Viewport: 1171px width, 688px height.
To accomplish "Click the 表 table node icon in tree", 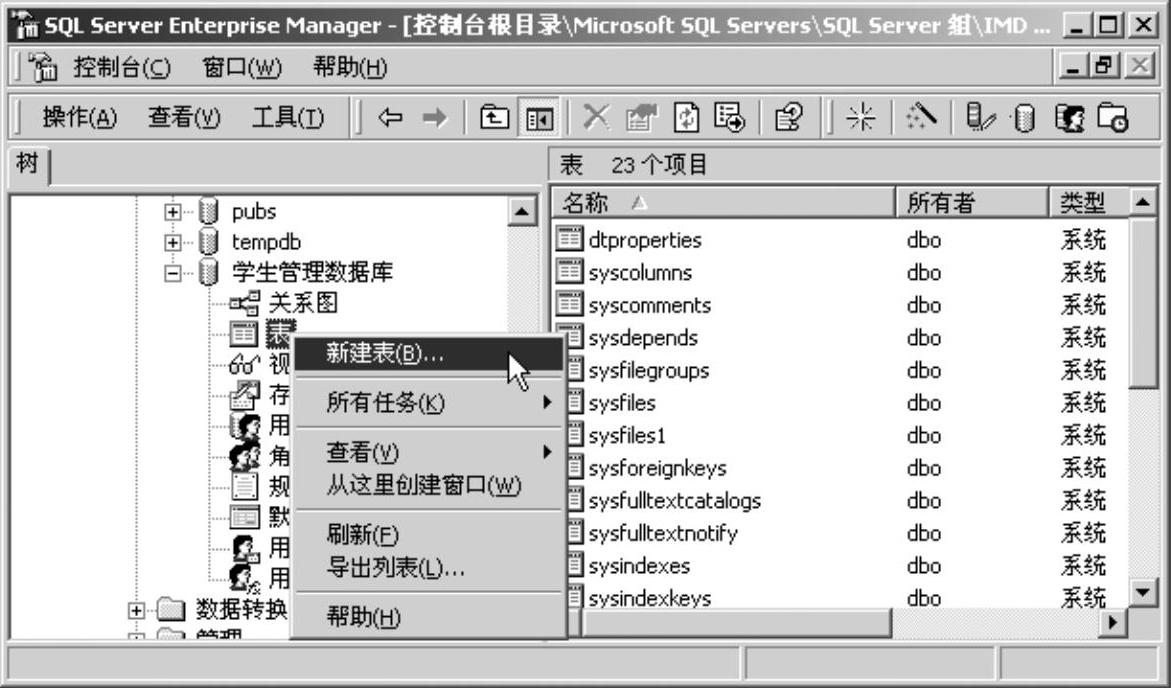I will 243,334.
